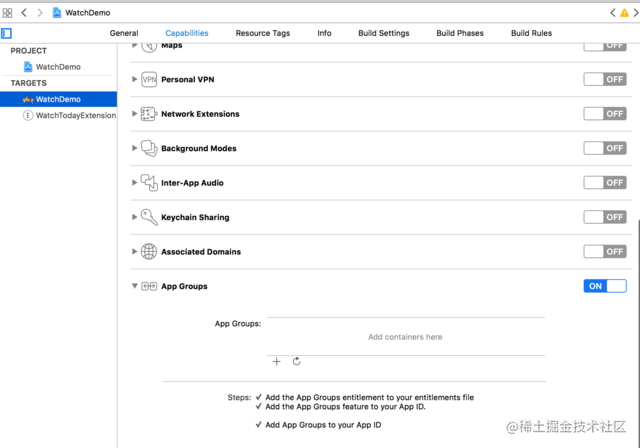Screen dimensions: 640x448
Task: Click 'Add the App Groups entitlement' step text
Action: (x=370, y=397)
